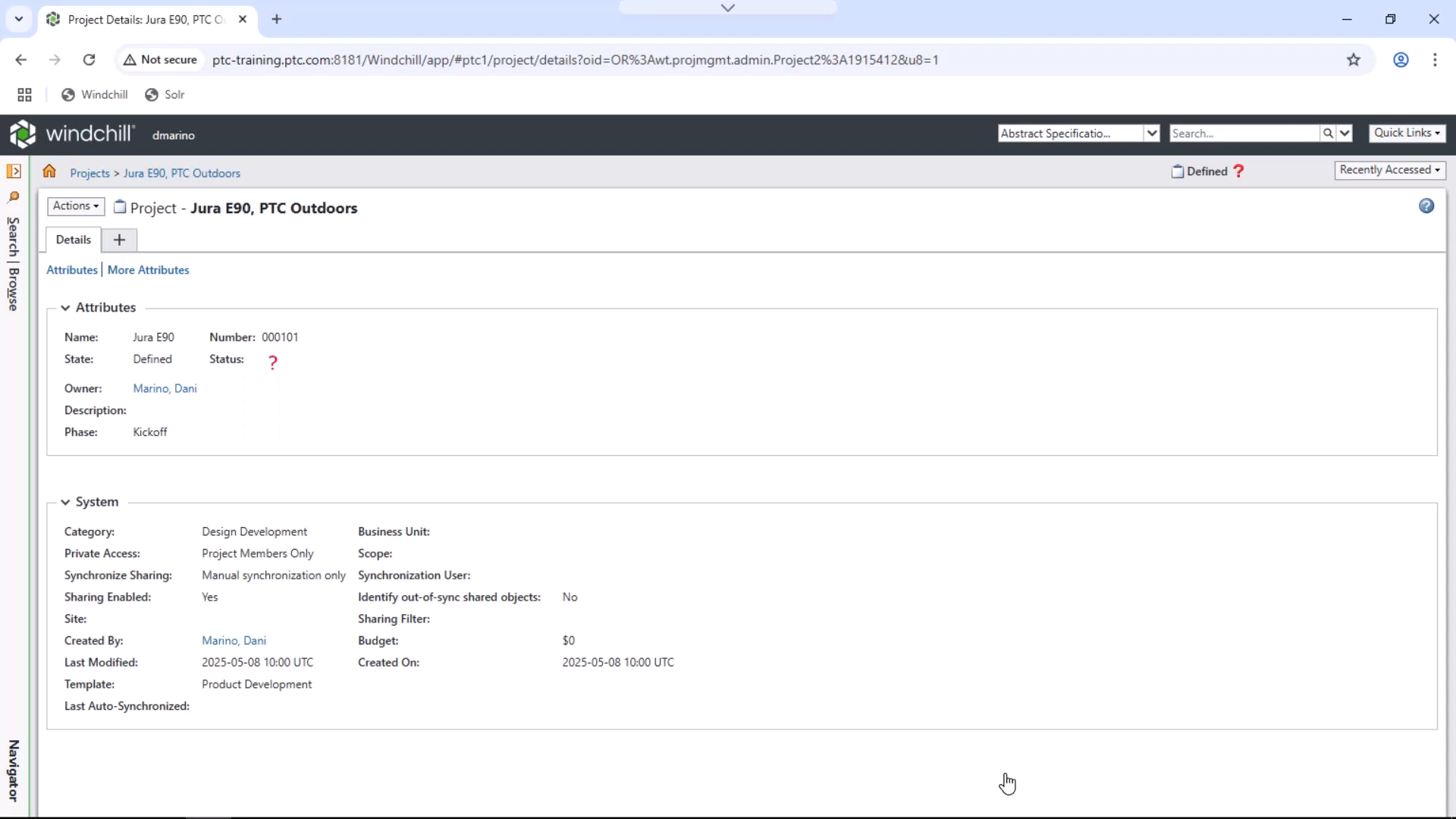The width and height of the screenshot is (1456, 819).
Task: Open the Windchill bookmark
Action: click(95, 95)
